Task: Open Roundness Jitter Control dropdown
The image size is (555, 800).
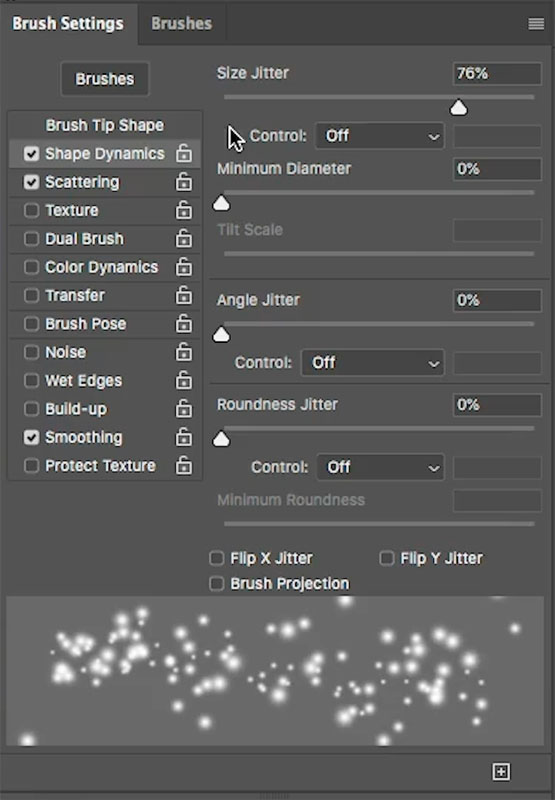Action: [x=380, y=467]
